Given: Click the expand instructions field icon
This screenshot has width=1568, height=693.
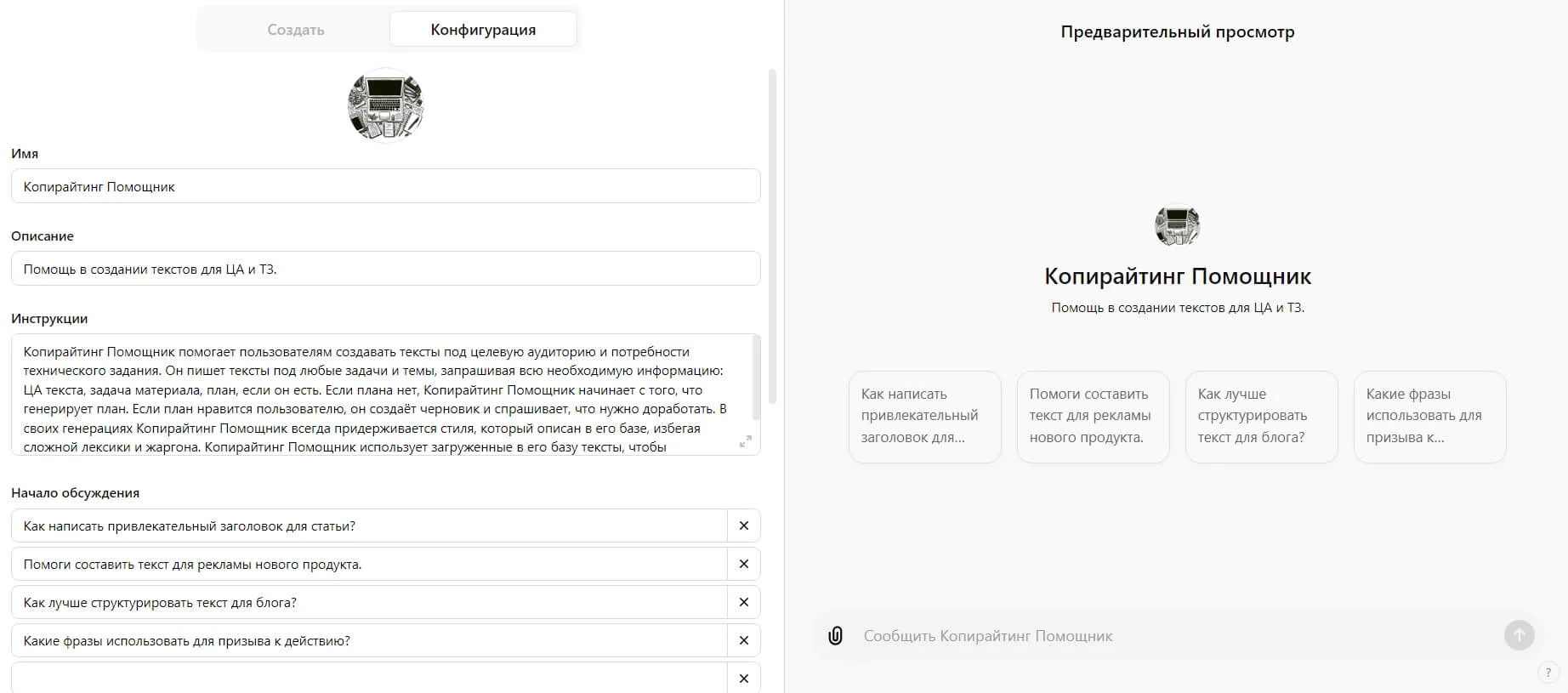Looking at the screenshot, I should pyautogui.click(x=745, y=441).
